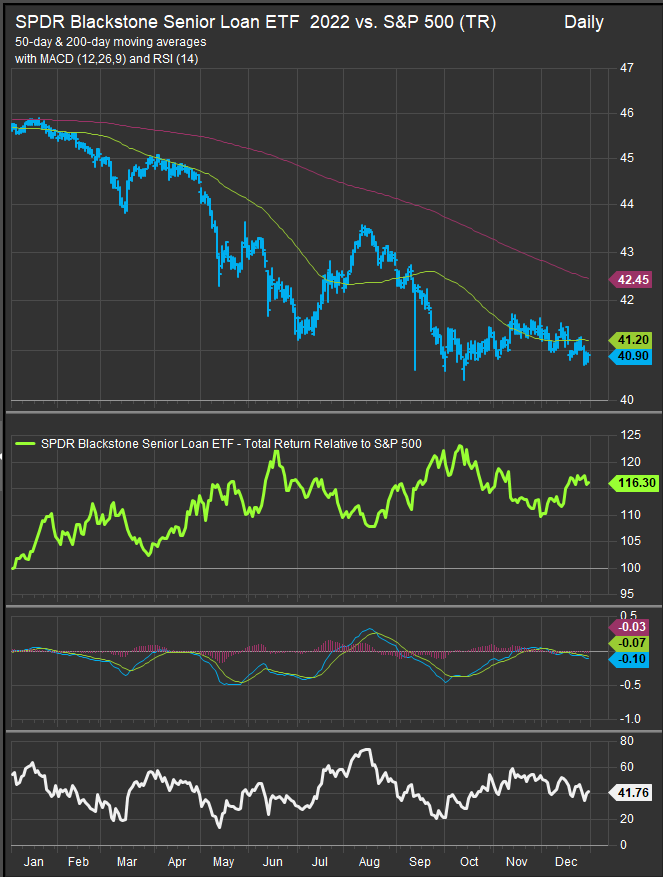
Task: Click the Sep label on the time axis
Action: (x=420, y=862)
